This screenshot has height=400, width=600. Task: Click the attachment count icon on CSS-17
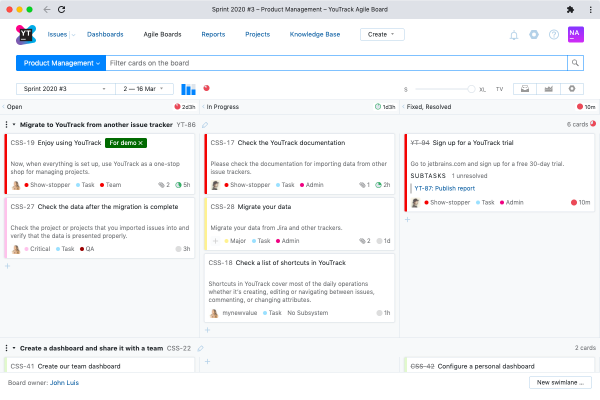[362, 185]
